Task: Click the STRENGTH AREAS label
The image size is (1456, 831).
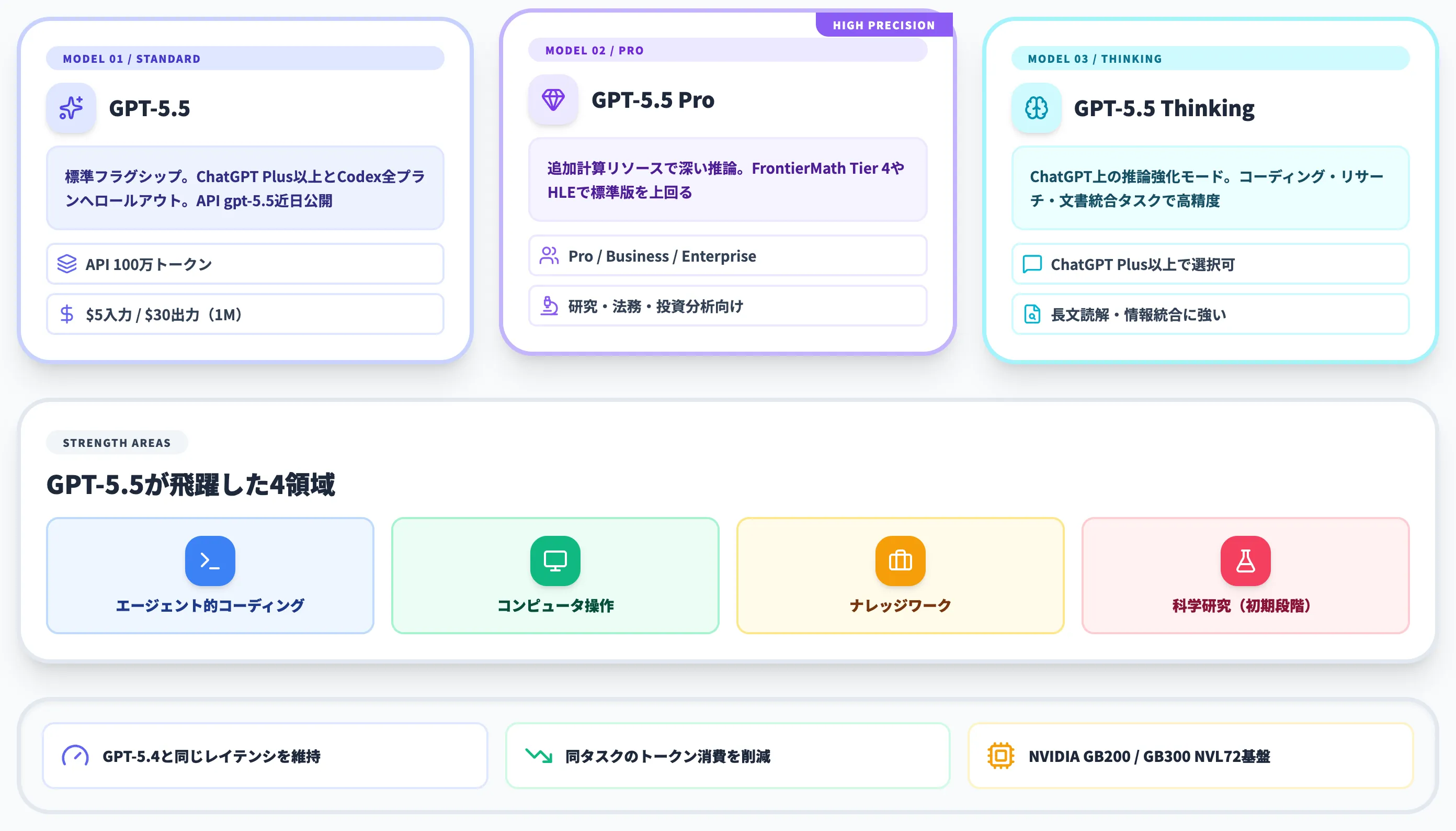Action: 116,442
